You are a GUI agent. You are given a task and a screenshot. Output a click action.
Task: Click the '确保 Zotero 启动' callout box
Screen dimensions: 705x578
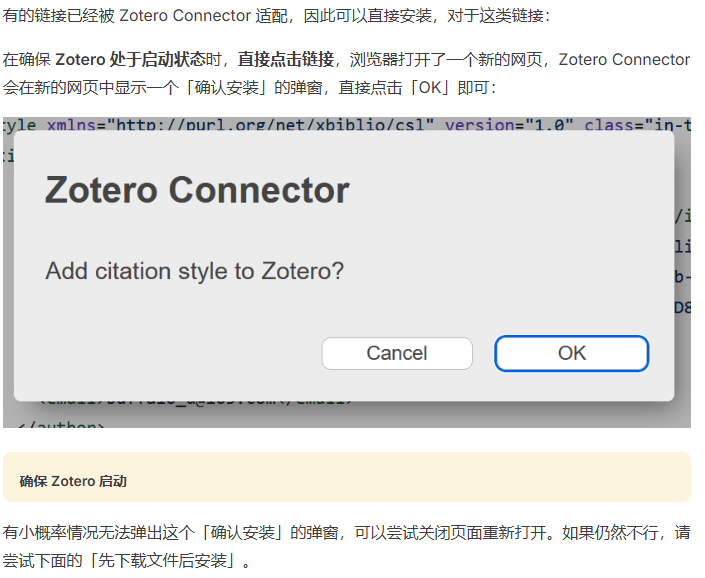[347, 477]
